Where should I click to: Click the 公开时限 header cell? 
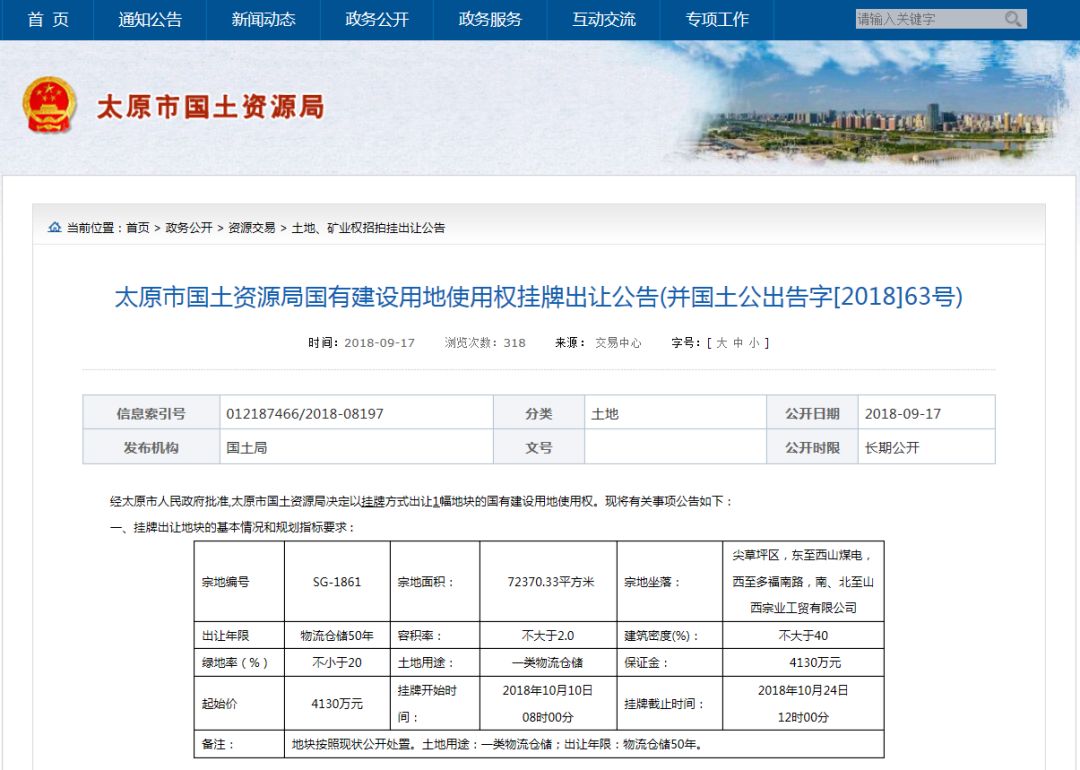[812, 448]
